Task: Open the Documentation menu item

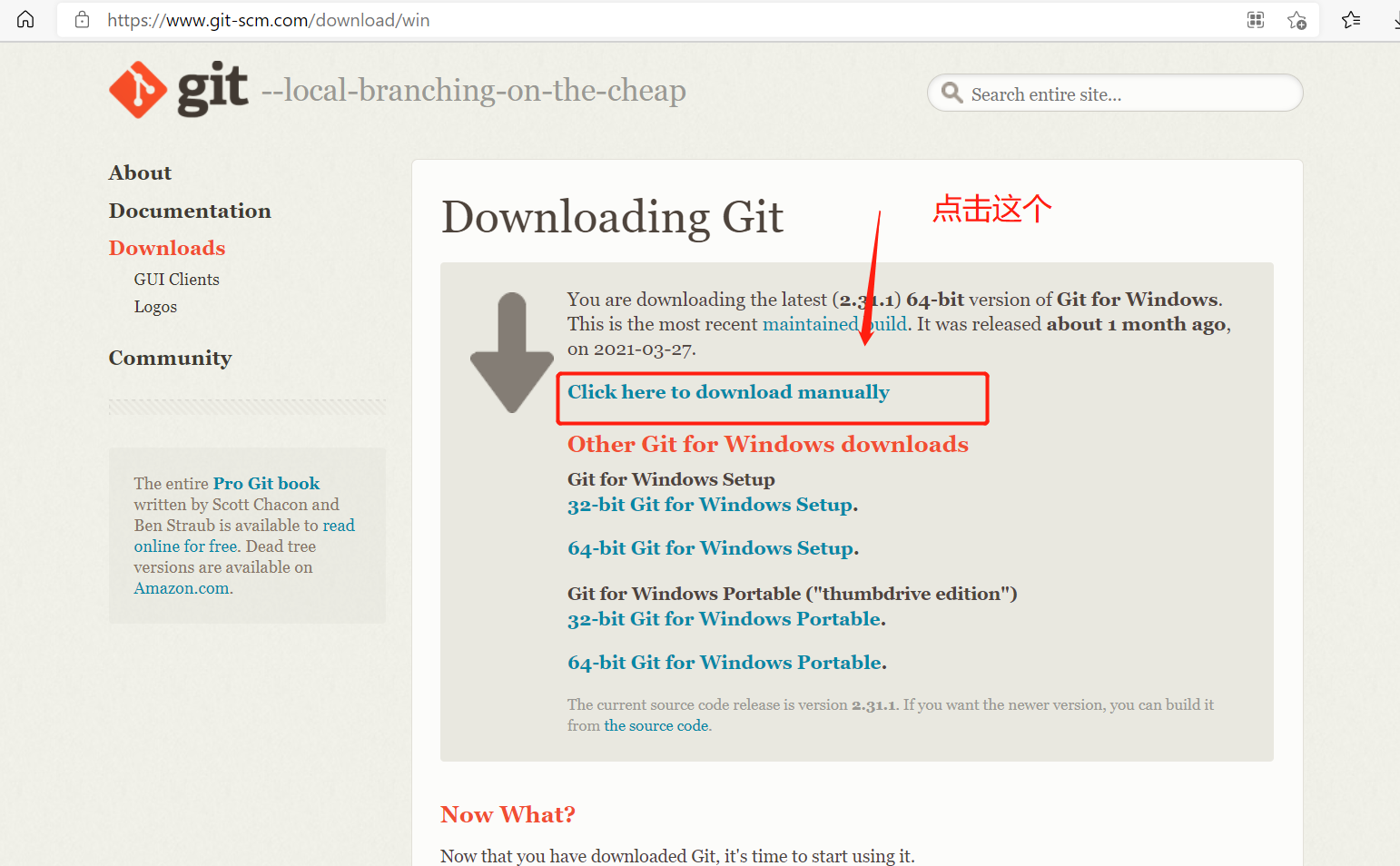Action: pos(190,211)
